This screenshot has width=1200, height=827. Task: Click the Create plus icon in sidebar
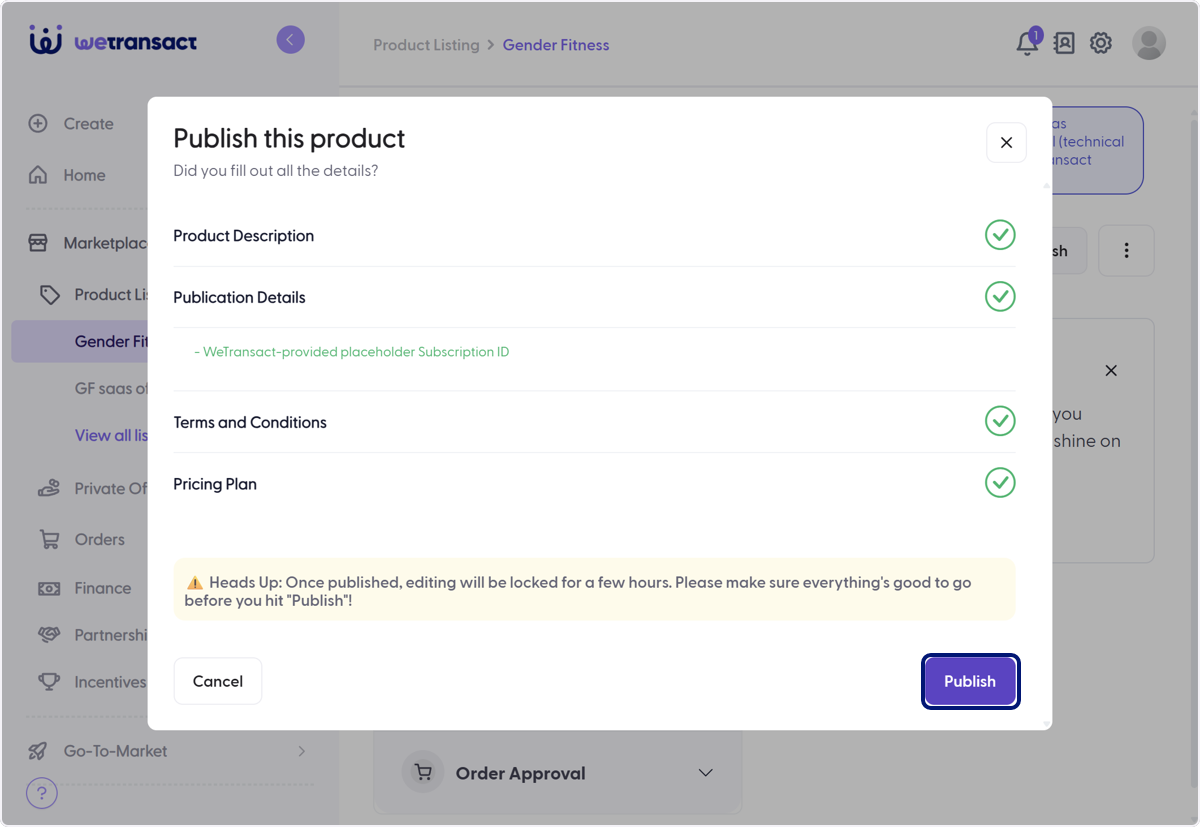pyautogui.click(x=38, y=124)
